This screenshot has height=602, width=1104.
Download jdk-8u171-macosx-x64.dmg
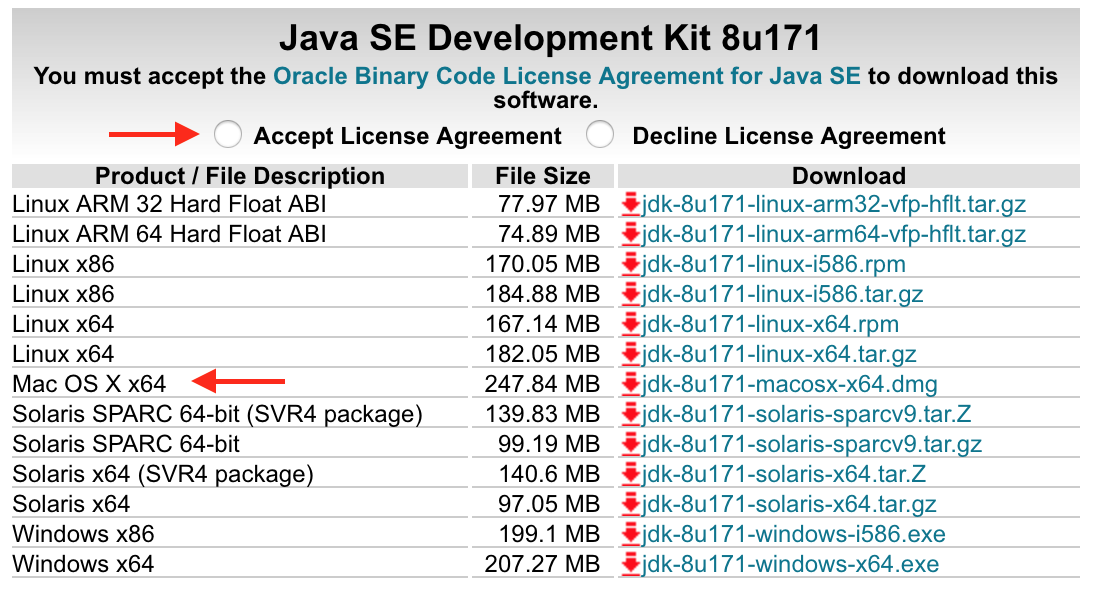(789, 384)
